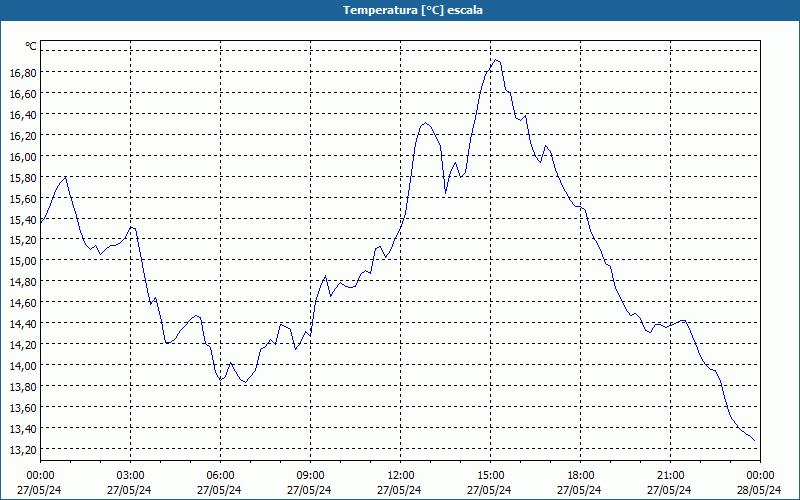Click the 16,00 y-axis value
This screenshot has width=800, height=500.
[23, 157]
